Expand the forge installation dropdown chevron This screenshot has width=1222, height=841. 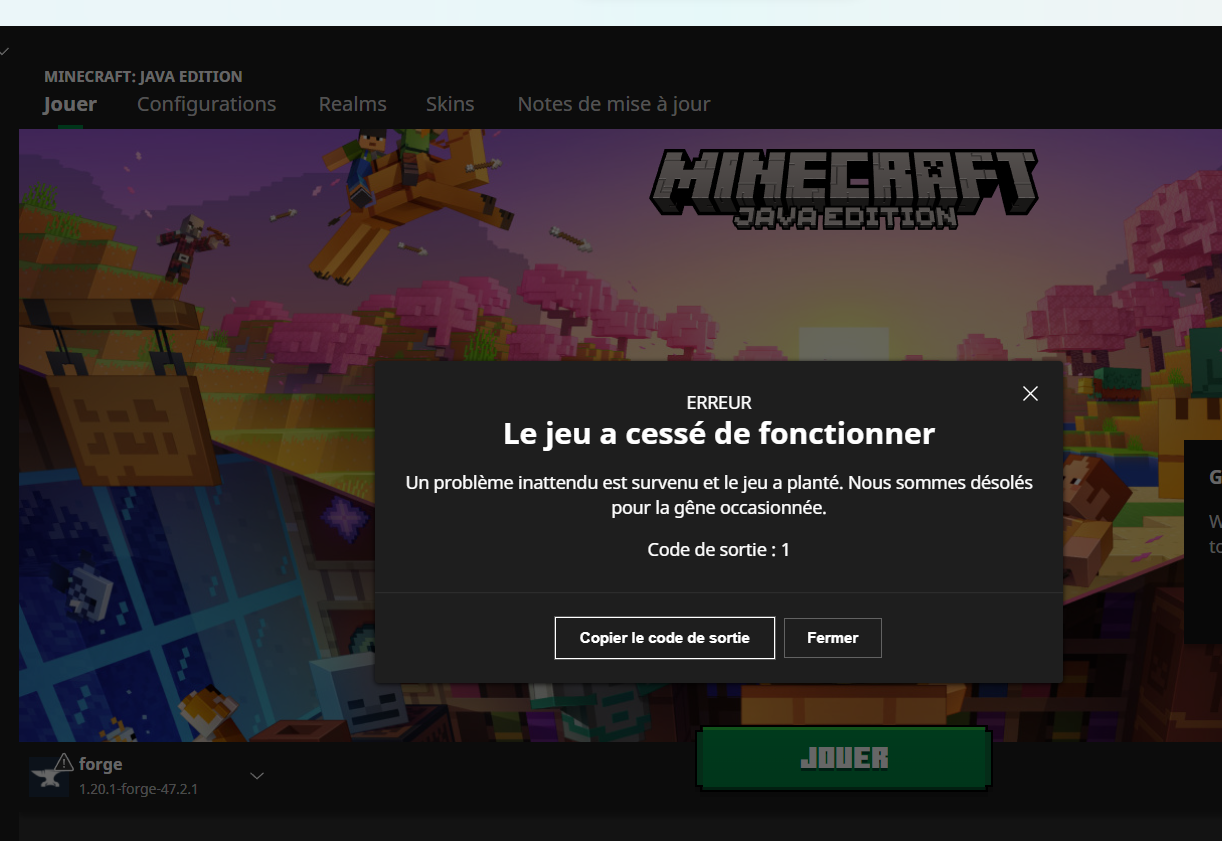point(257,776)
